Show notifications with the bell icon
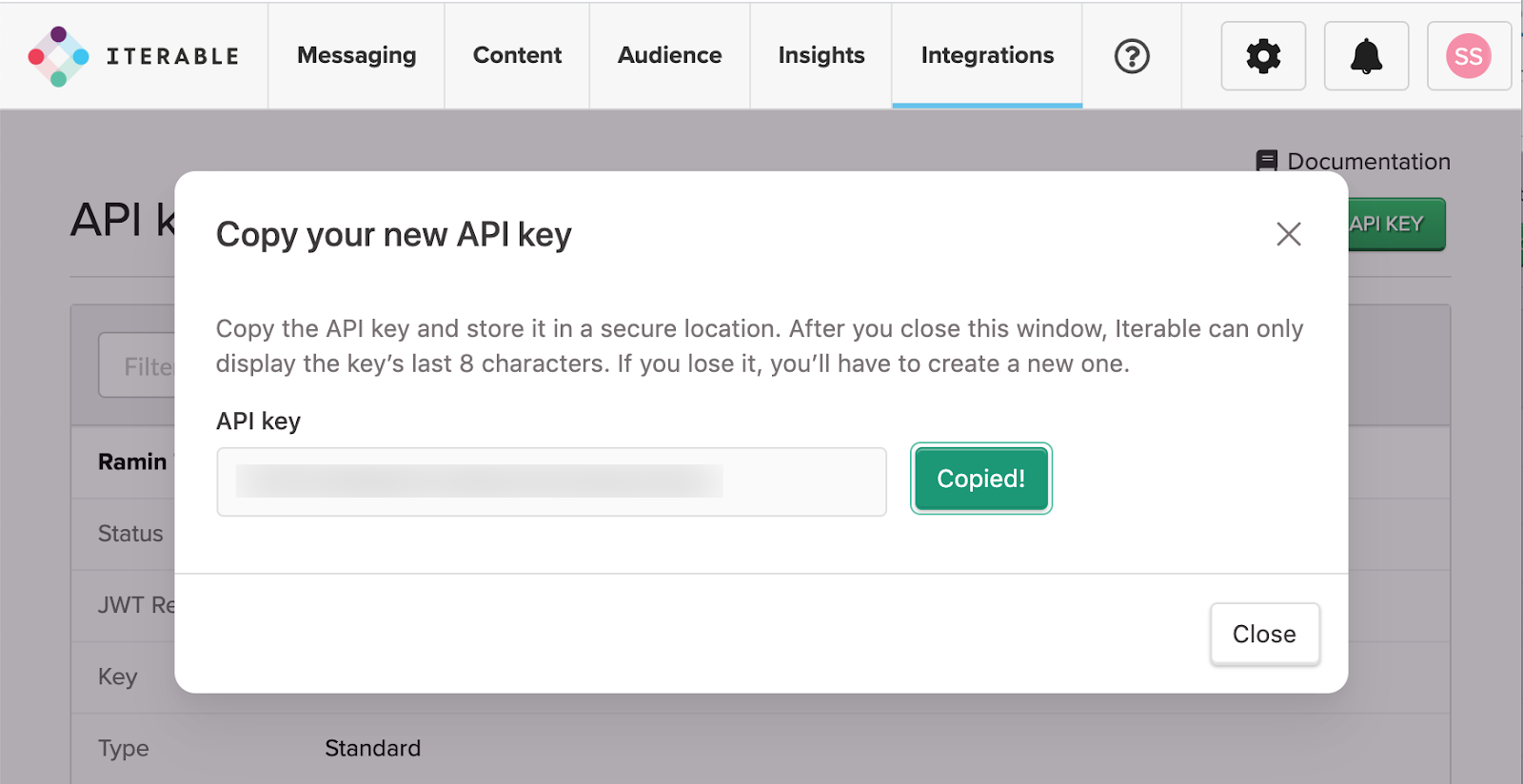 pos(1366,56)
